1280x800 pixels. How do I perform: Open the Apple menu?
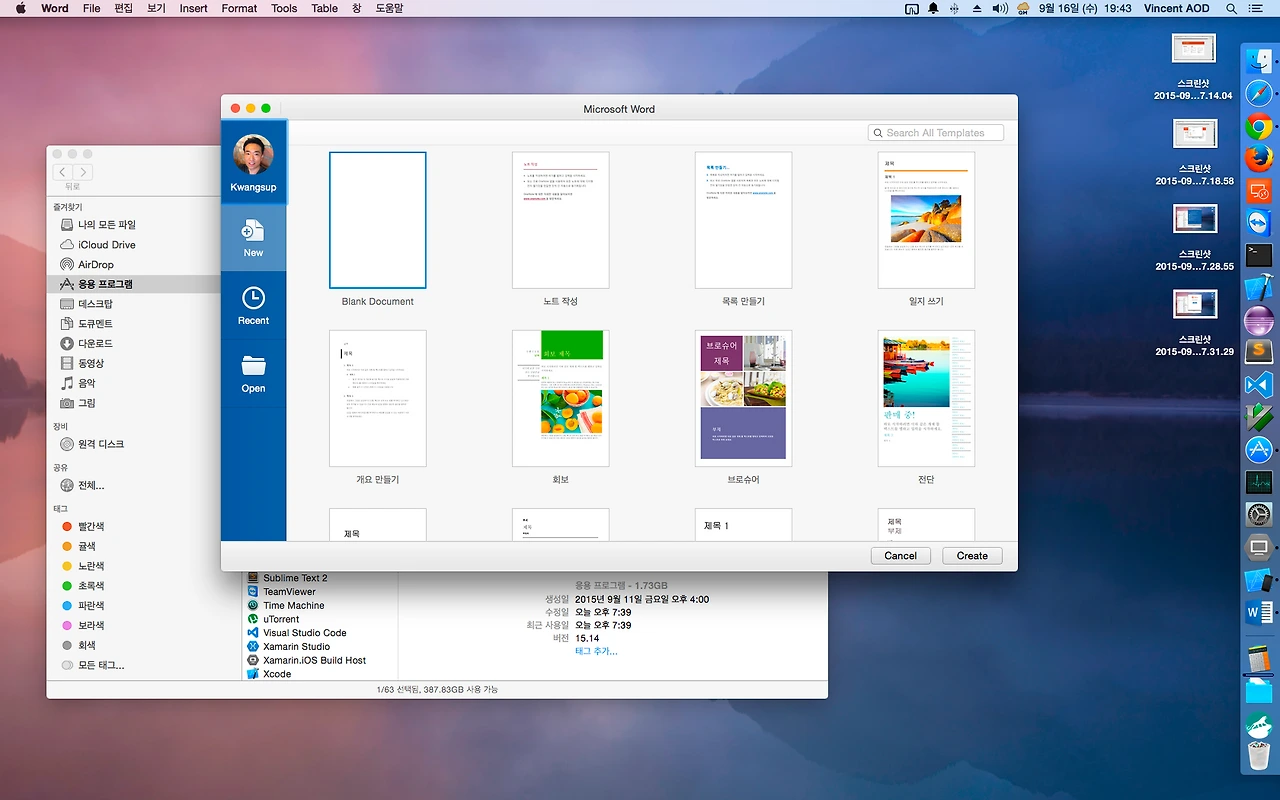coord(20,8)
